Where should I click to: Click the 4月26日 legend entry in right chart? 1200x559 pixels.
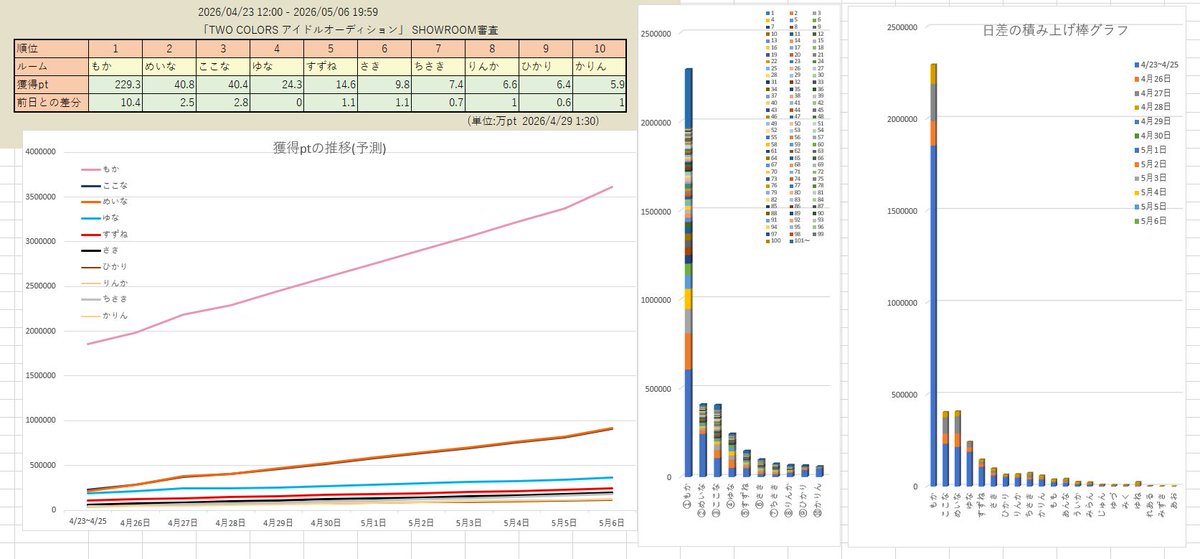click(x=1152, y=81)
